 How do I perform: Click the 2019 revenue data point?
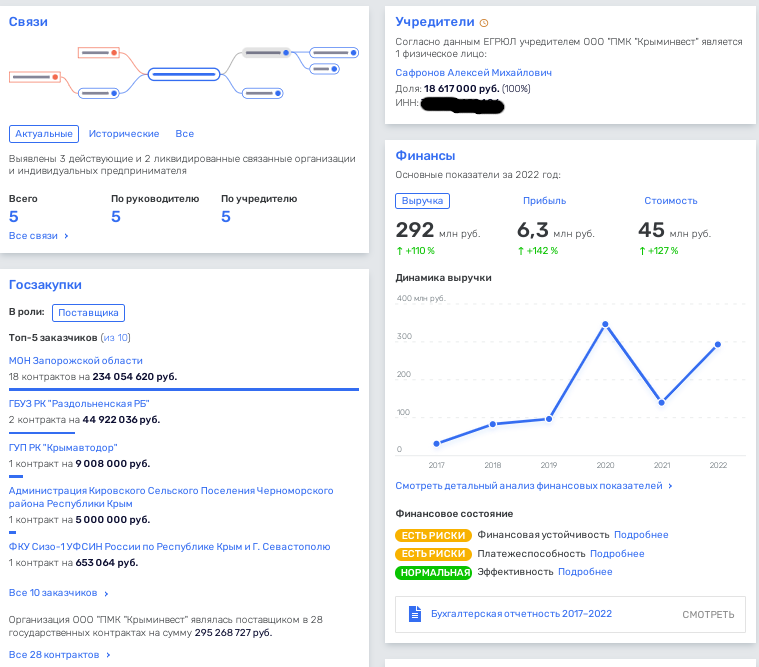[549, 419]
